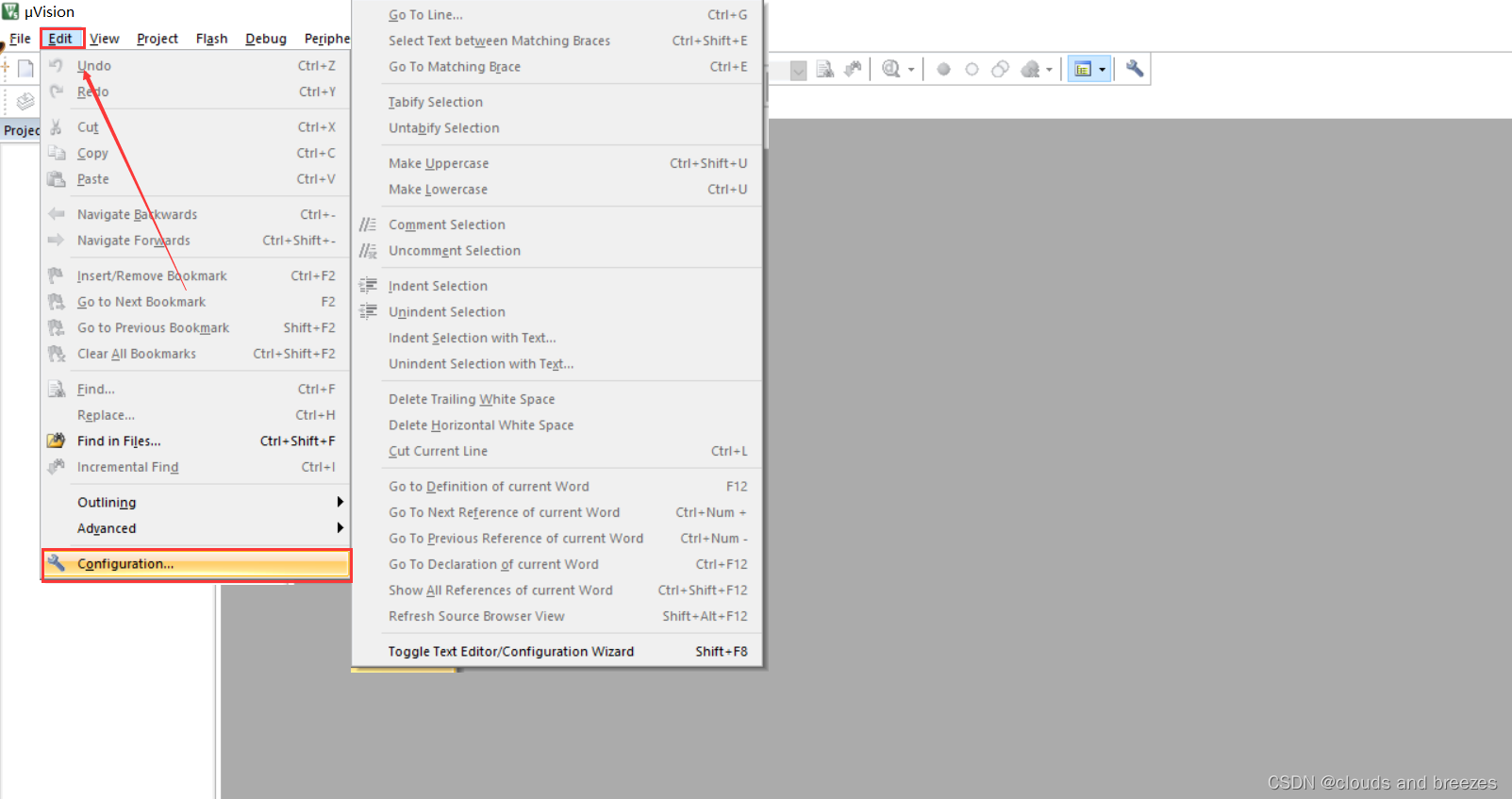The image size is (1512, 799).
Task: Click the Configuration wrench icon in menu
Action: 57,563
